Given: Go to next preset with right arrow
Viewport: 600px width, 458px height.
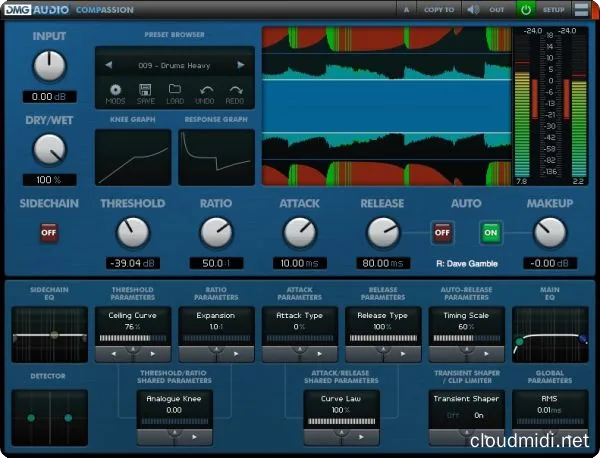Looking at the screenshot, I should (x=241, y=65).
